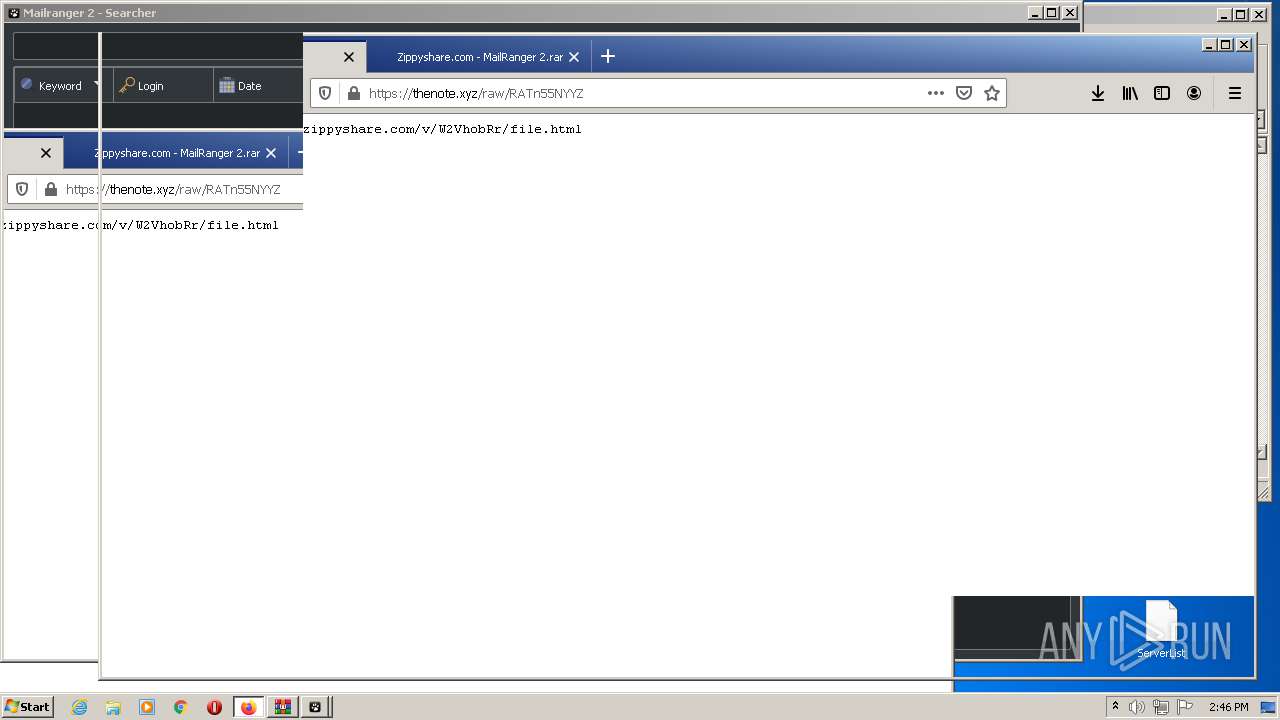Open a new tab with plus button
The height and width of the screenshot is (720, 1280).
(x=608, y=56)
